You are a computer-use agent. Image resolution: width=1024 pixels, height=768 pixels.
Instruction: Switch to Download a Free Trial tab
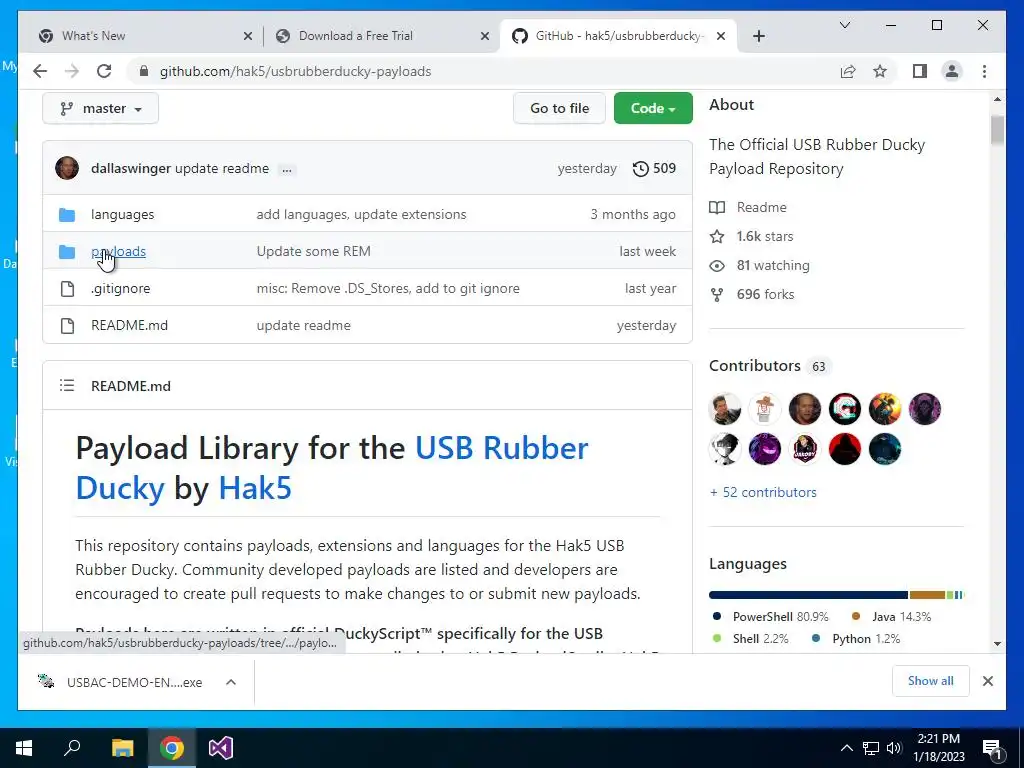(382, 36)
